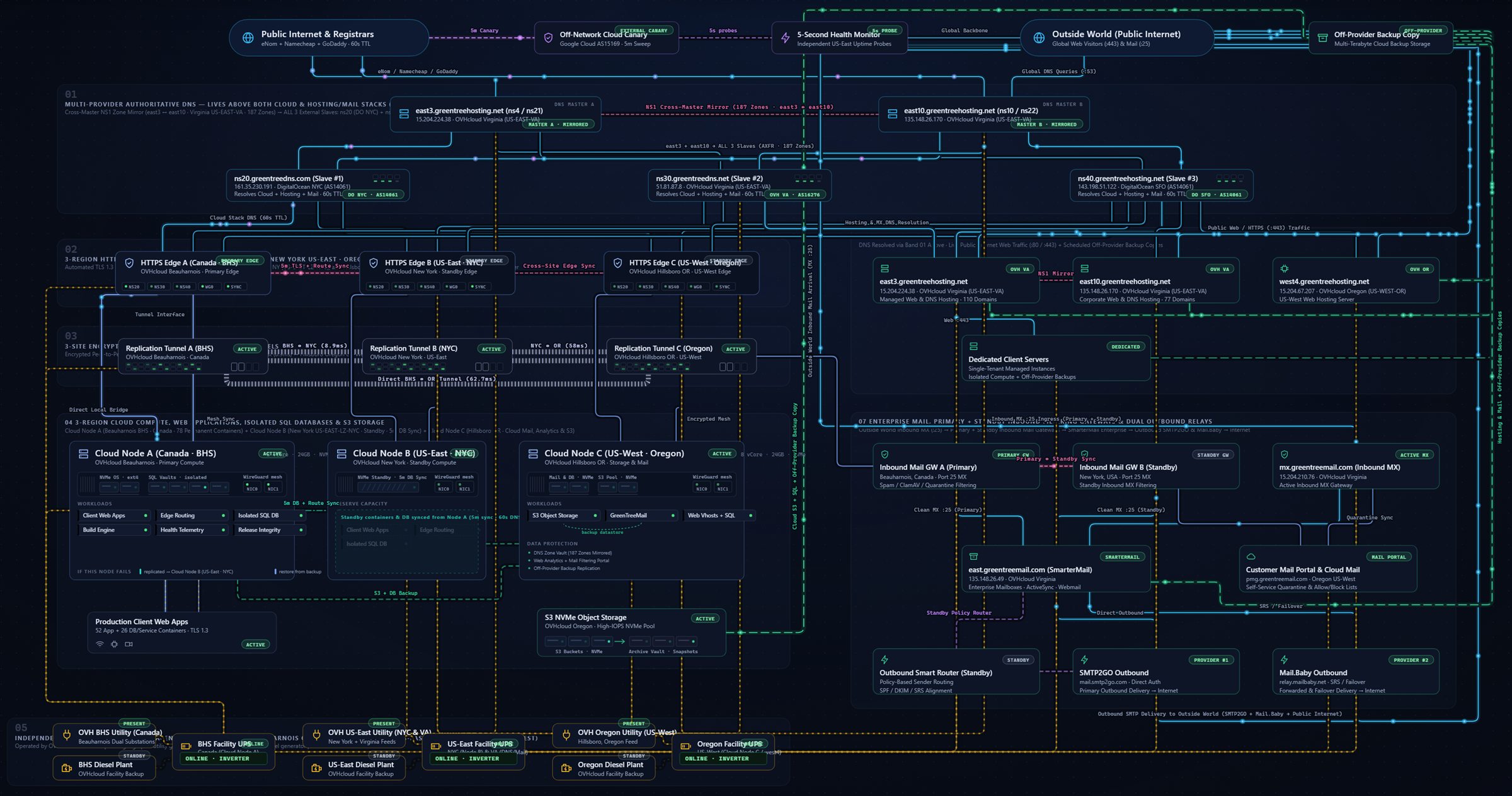This screenshot has width=1512, height=796.
Task: Select the Edge Routing workload in Cloud Node A
Action: pos(192,515)
